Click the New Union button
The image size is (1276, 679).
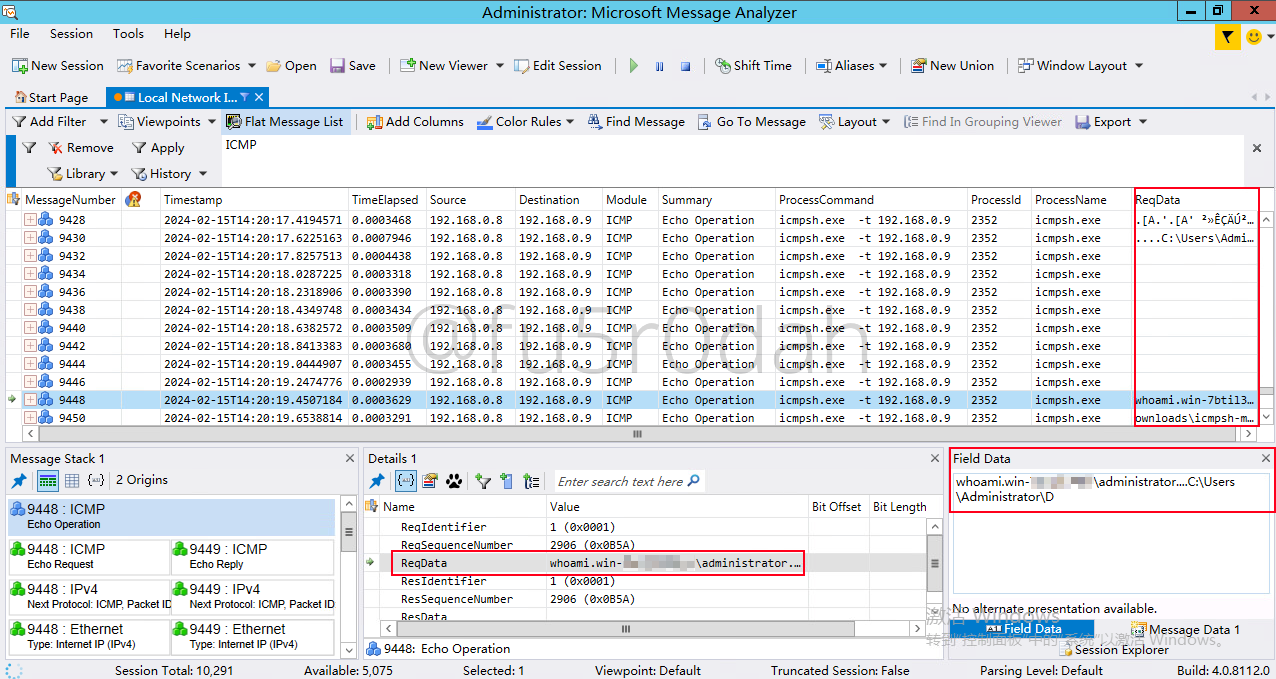pos(952,65)
